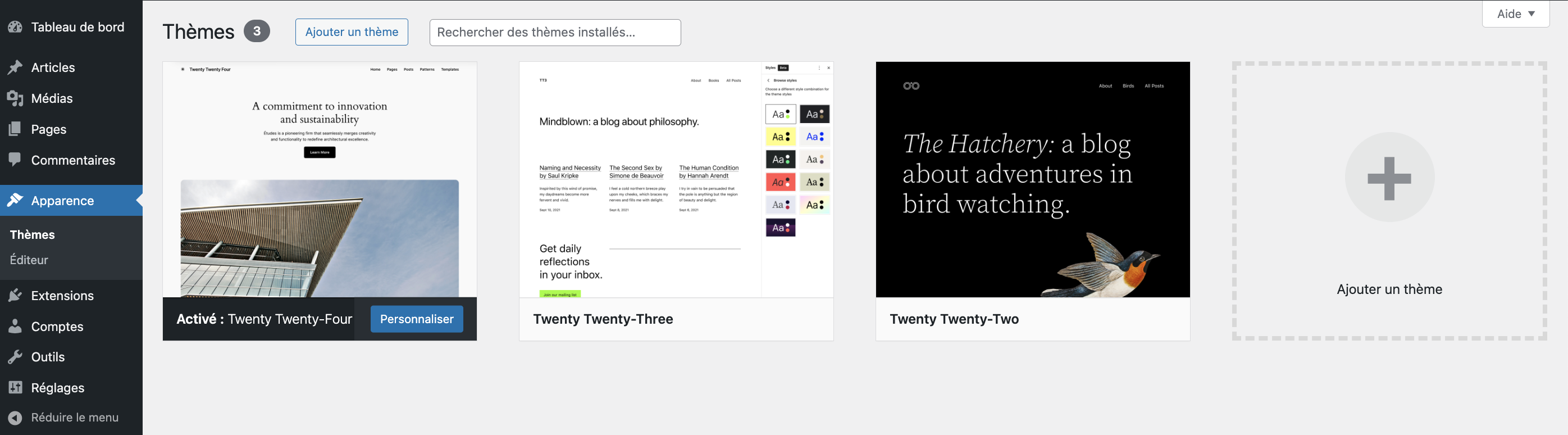Select Pages in the admin sidebar
This screenshot has width=1568, height=435.
pos(71,129)
